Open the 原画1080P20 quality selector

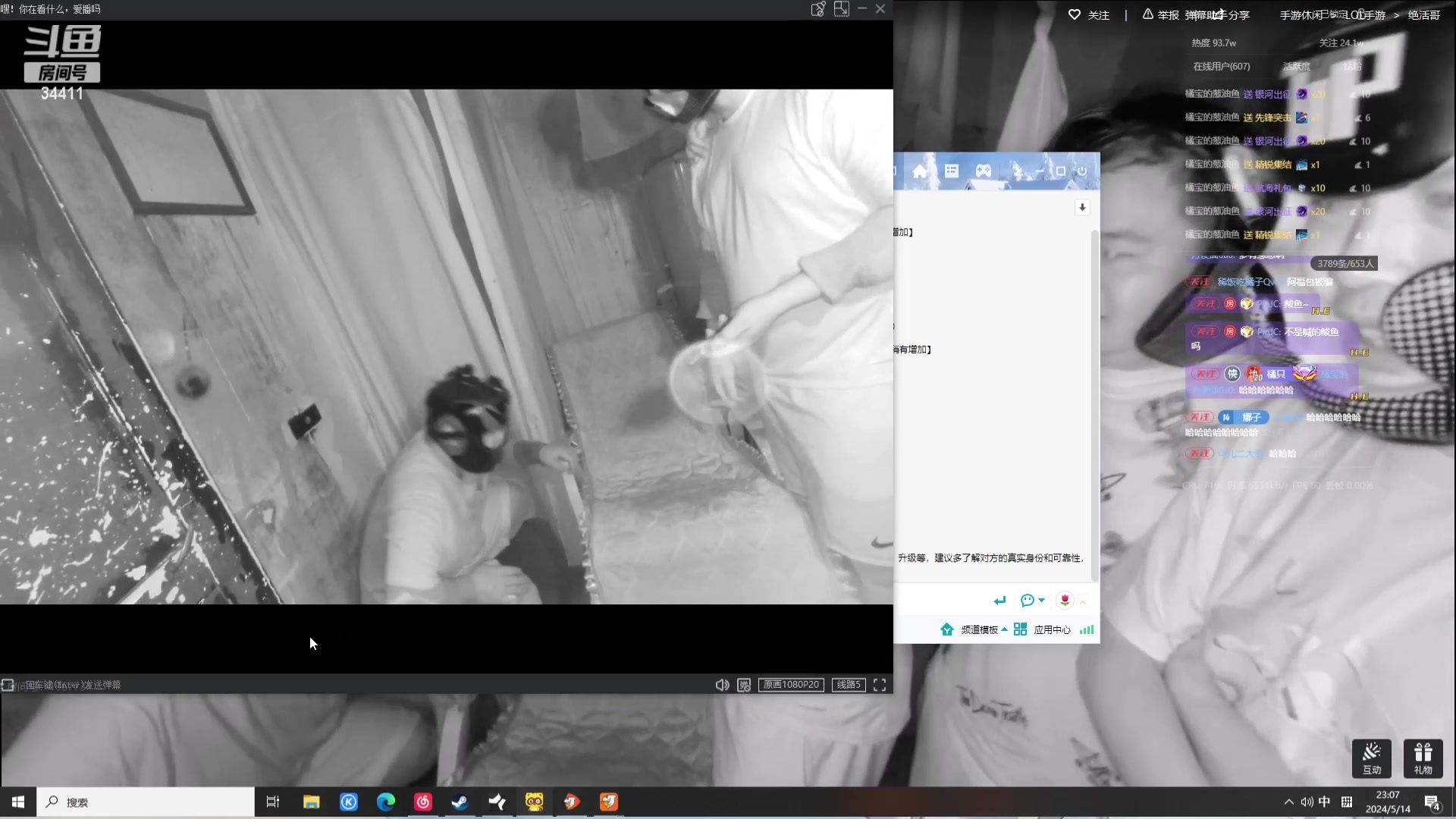point(791,685)
